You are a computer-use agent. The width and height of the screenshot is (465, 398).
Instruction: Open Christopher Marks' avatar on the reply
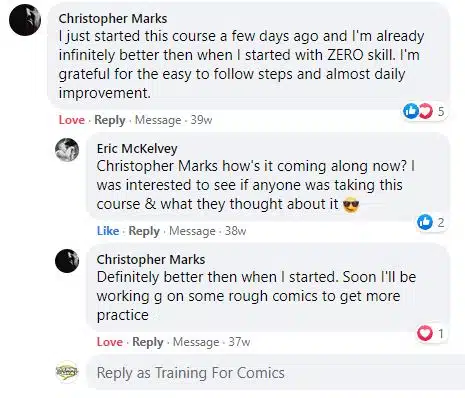point(67,261)
